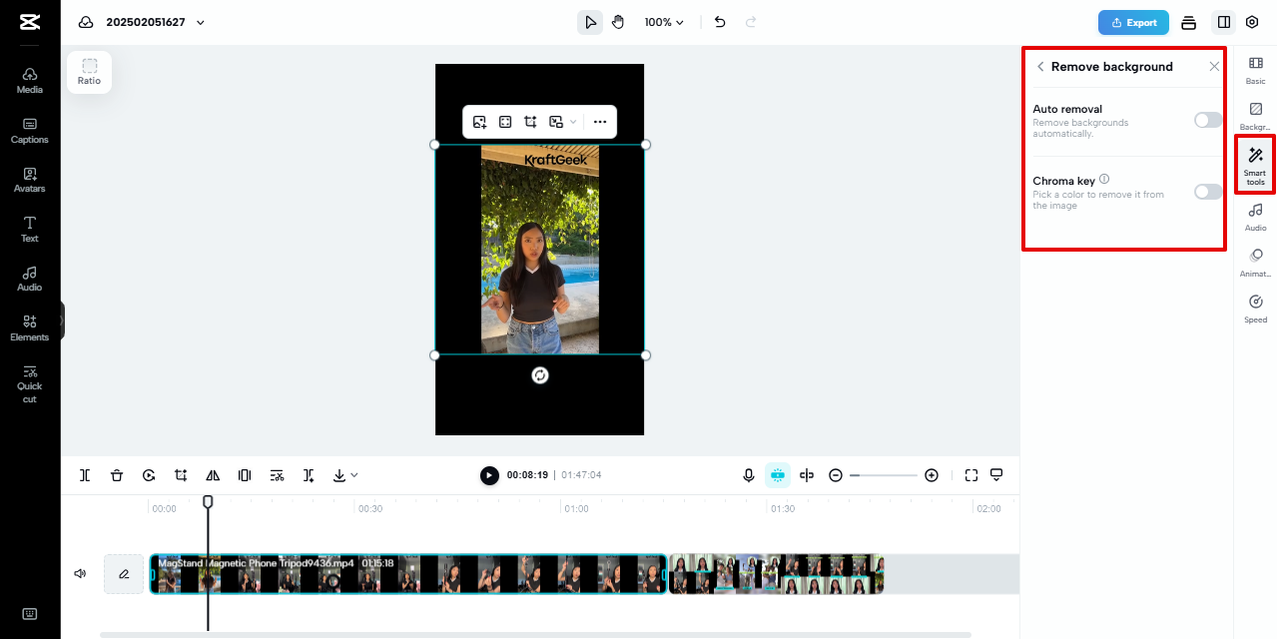Toggle the panel layout icon in top bar
1280x639 pixels.
[x=1223, y=22]
